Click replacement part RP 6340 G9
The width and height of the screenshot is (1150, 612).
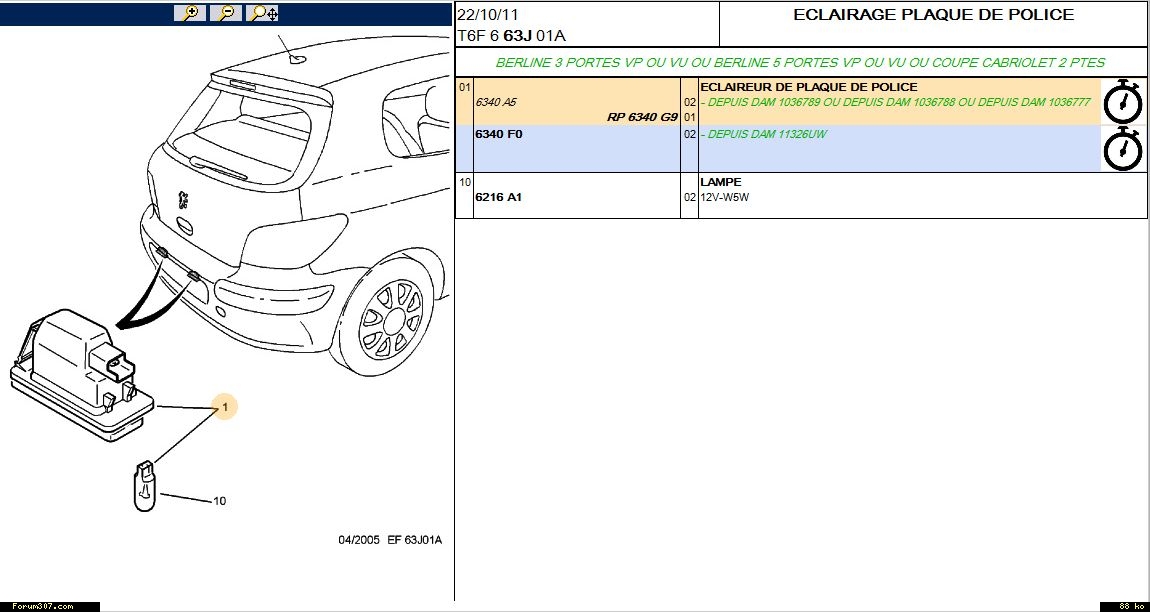tap(642, 117)
